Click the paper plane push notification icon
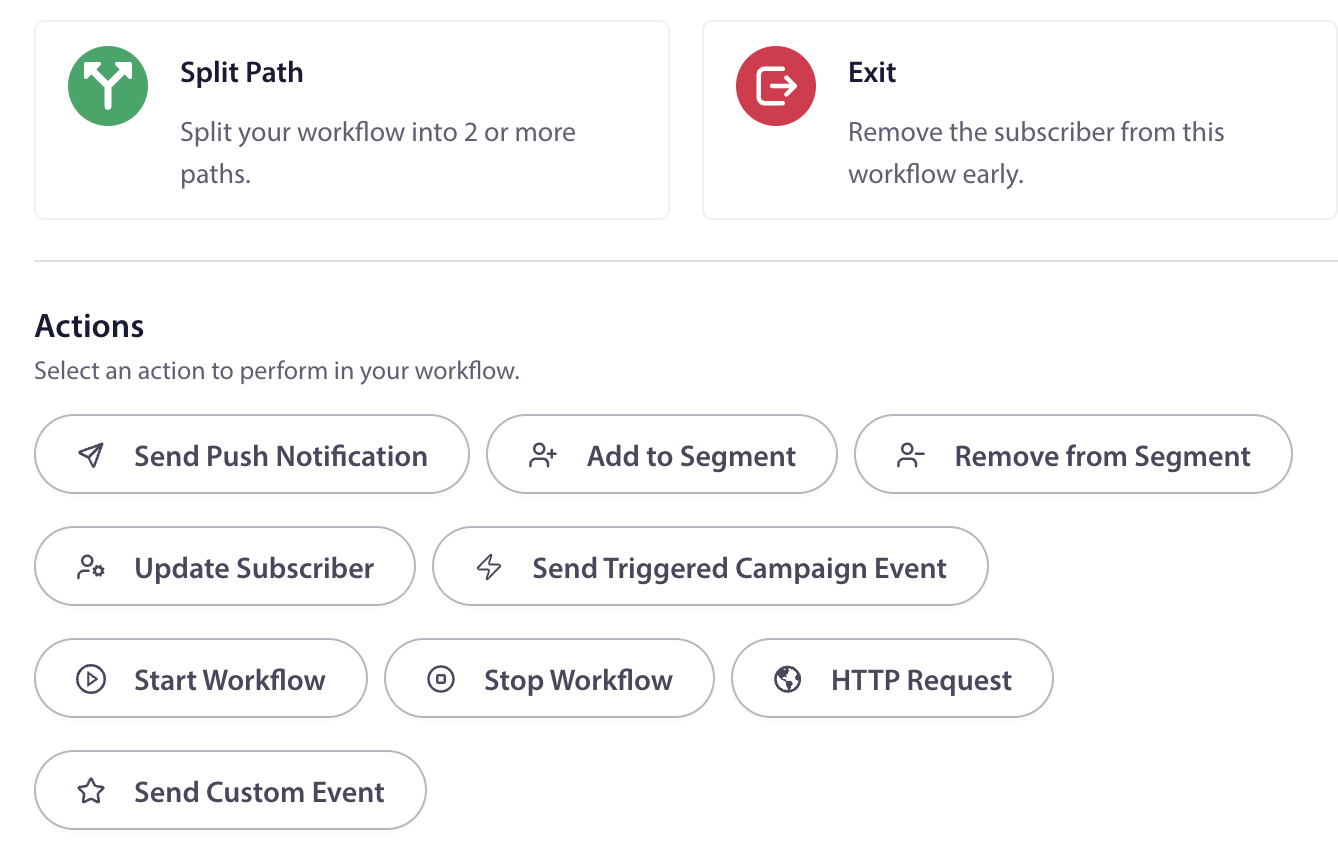 coord(91,456)
